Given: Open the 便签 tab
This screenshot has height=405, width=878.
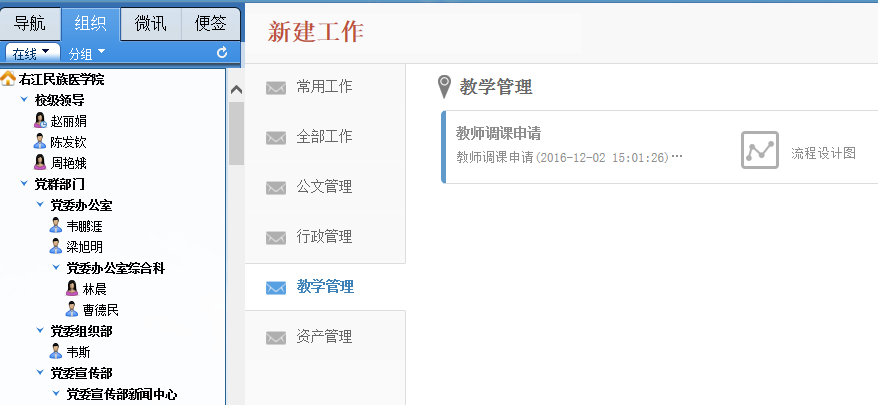Looking at the screenshot, I should 211,24.
